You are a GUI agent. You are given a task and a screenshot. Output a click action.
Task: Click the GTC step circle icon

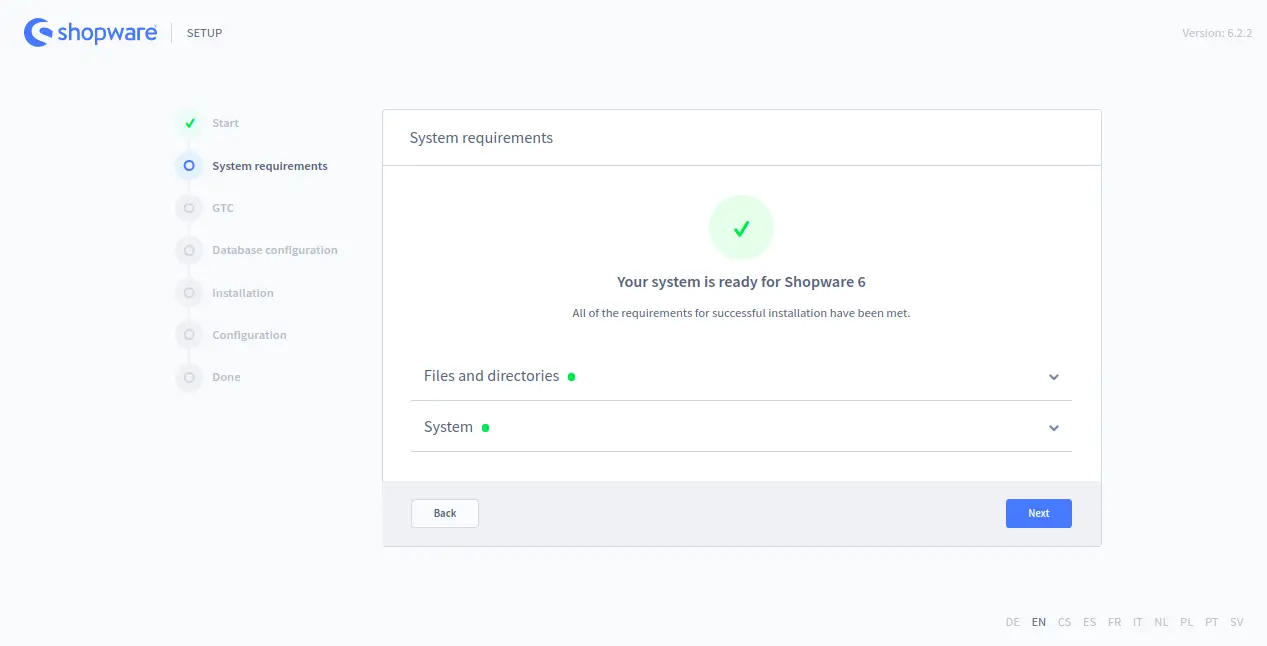(189, 208)
